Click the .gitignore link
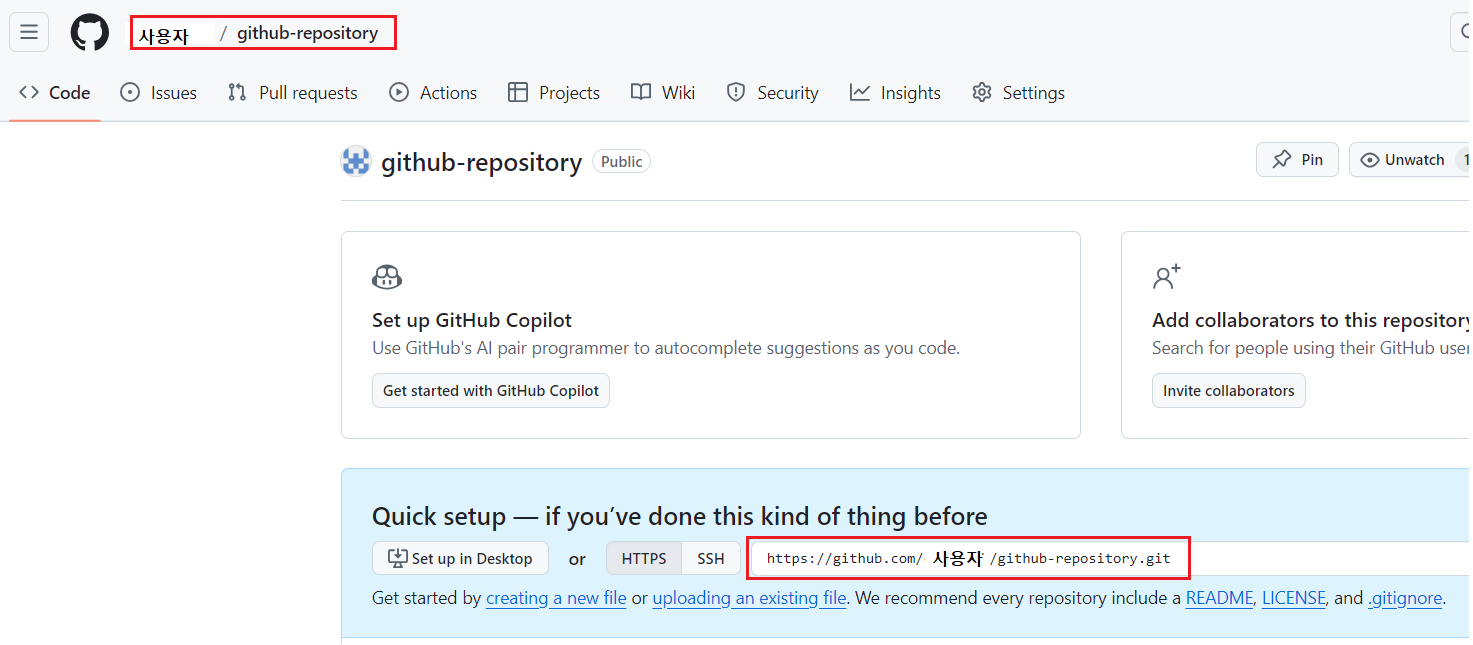 pos(1405,598)
